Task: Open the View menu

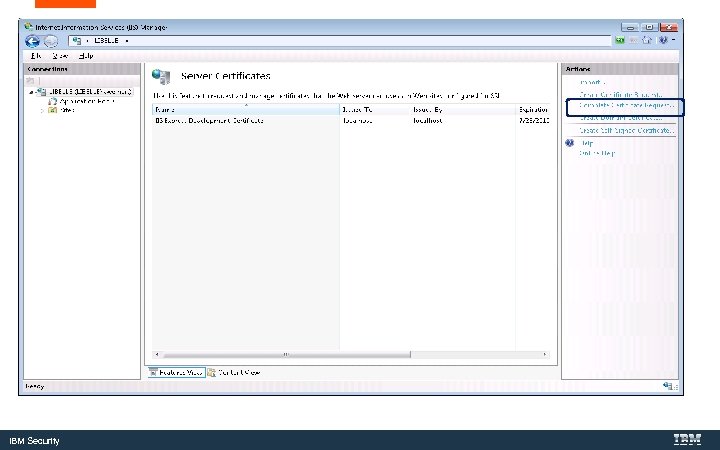Action: click(x=60, y=56)
